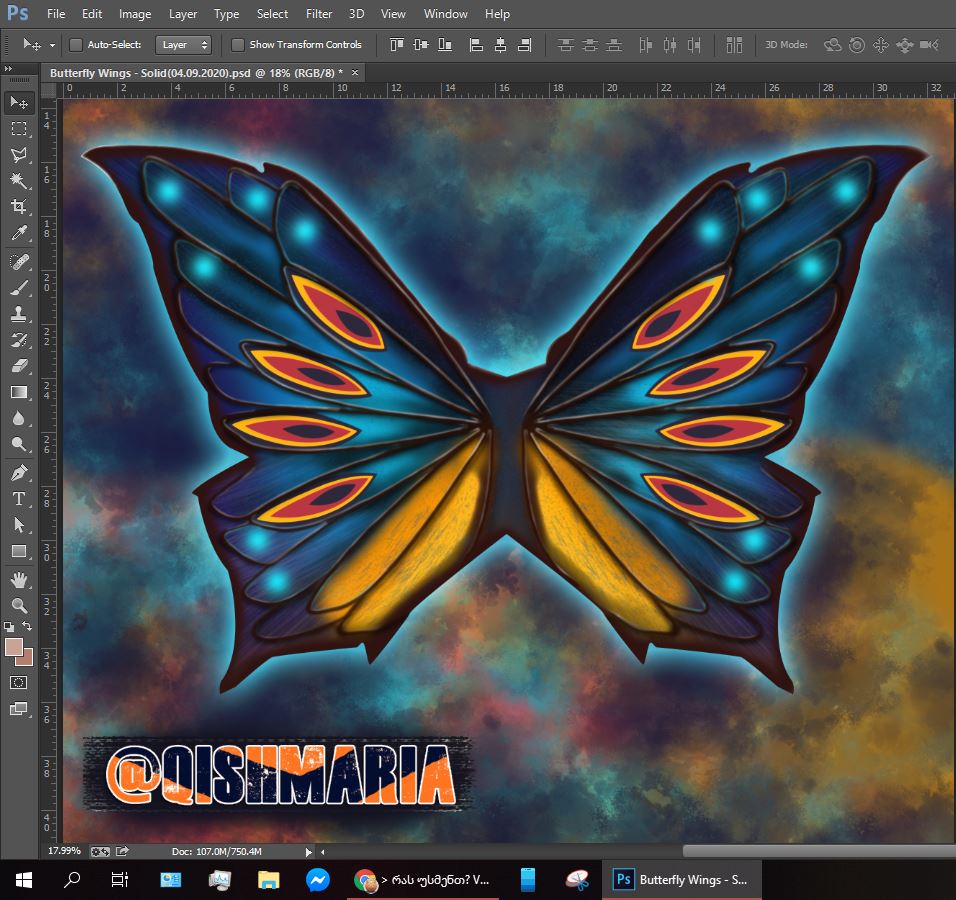Choose the Eraser tool
956x900 pixels.
(x=19, y=366)
